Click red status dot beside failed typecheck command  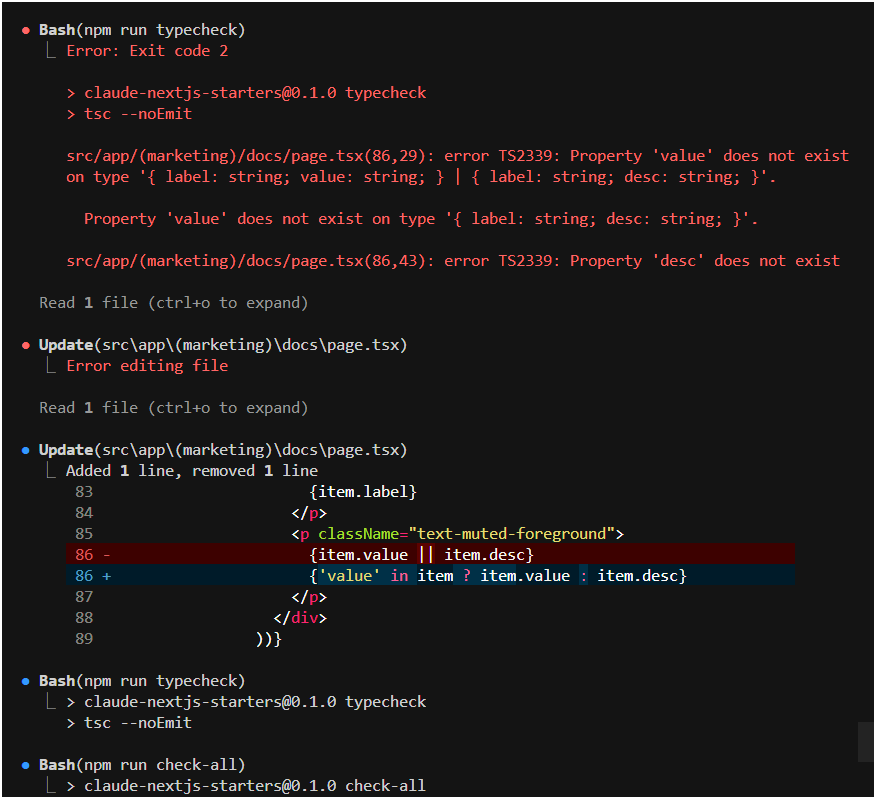24,30
